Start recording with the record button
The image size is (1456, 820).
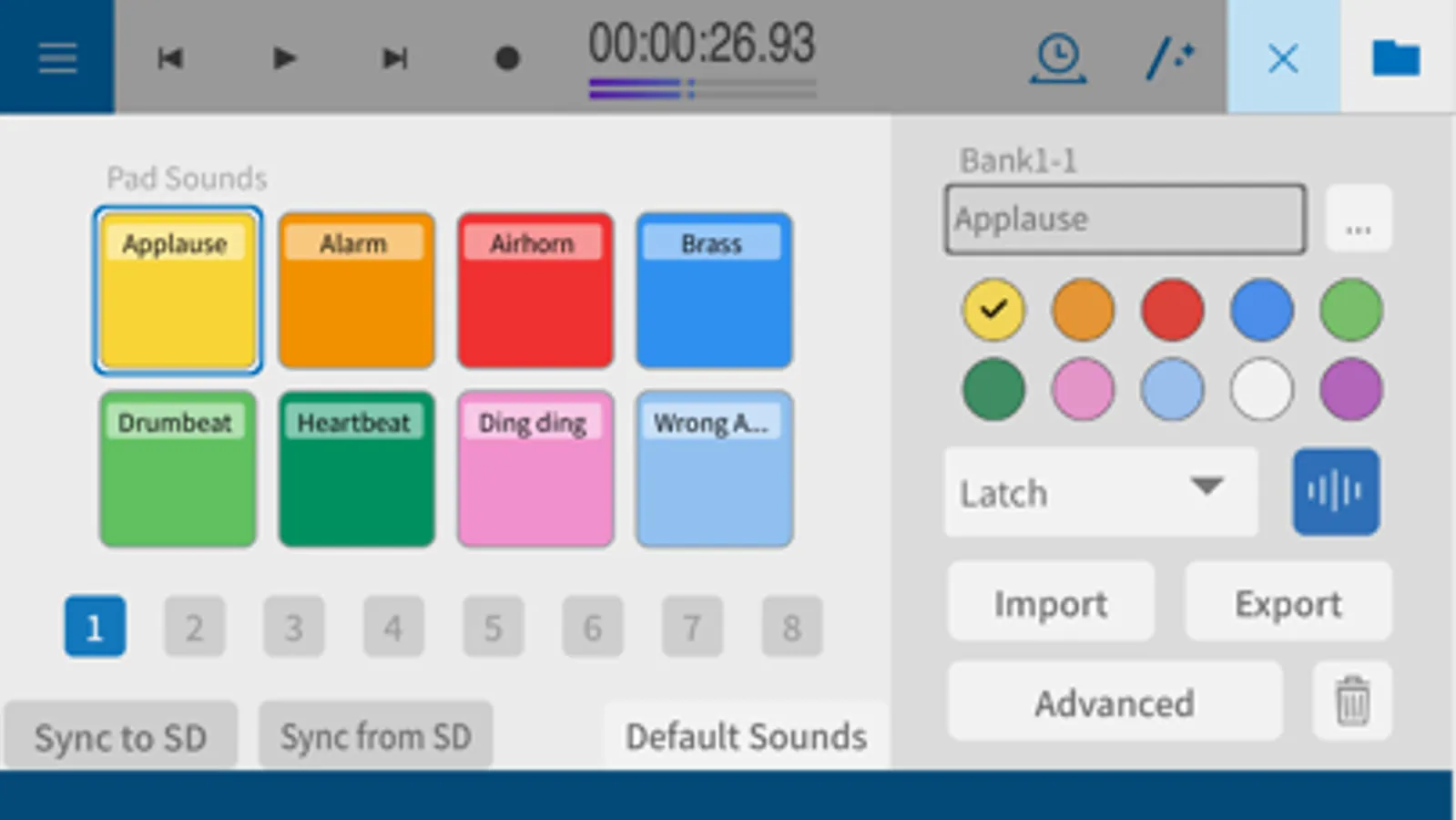click(x=507, y=58)
